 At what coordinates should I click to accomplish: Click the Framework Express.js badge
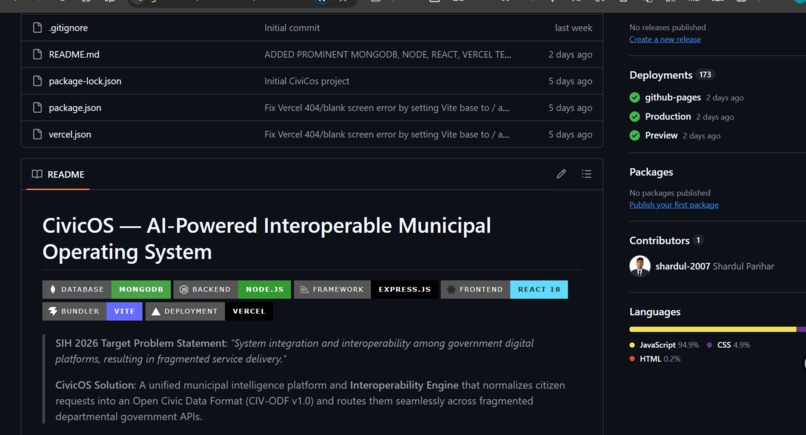click(x=366, y=289)
